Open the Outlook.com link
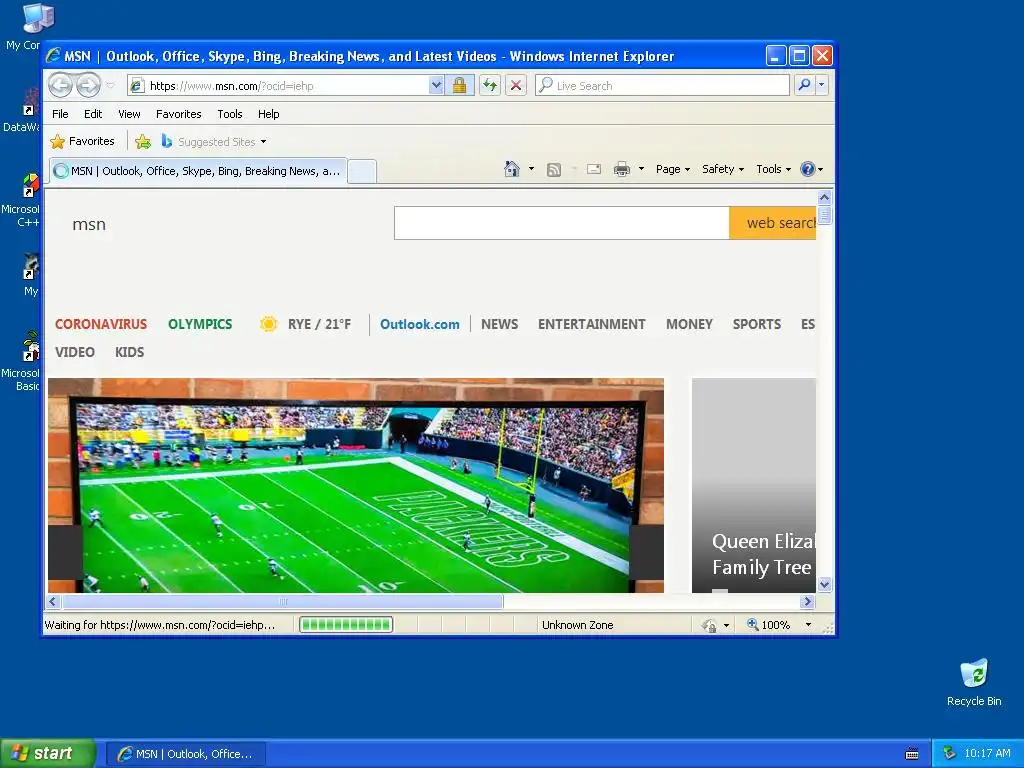Image resolution: width=1024 pixels, height=768 pixels. click(419, 324)
